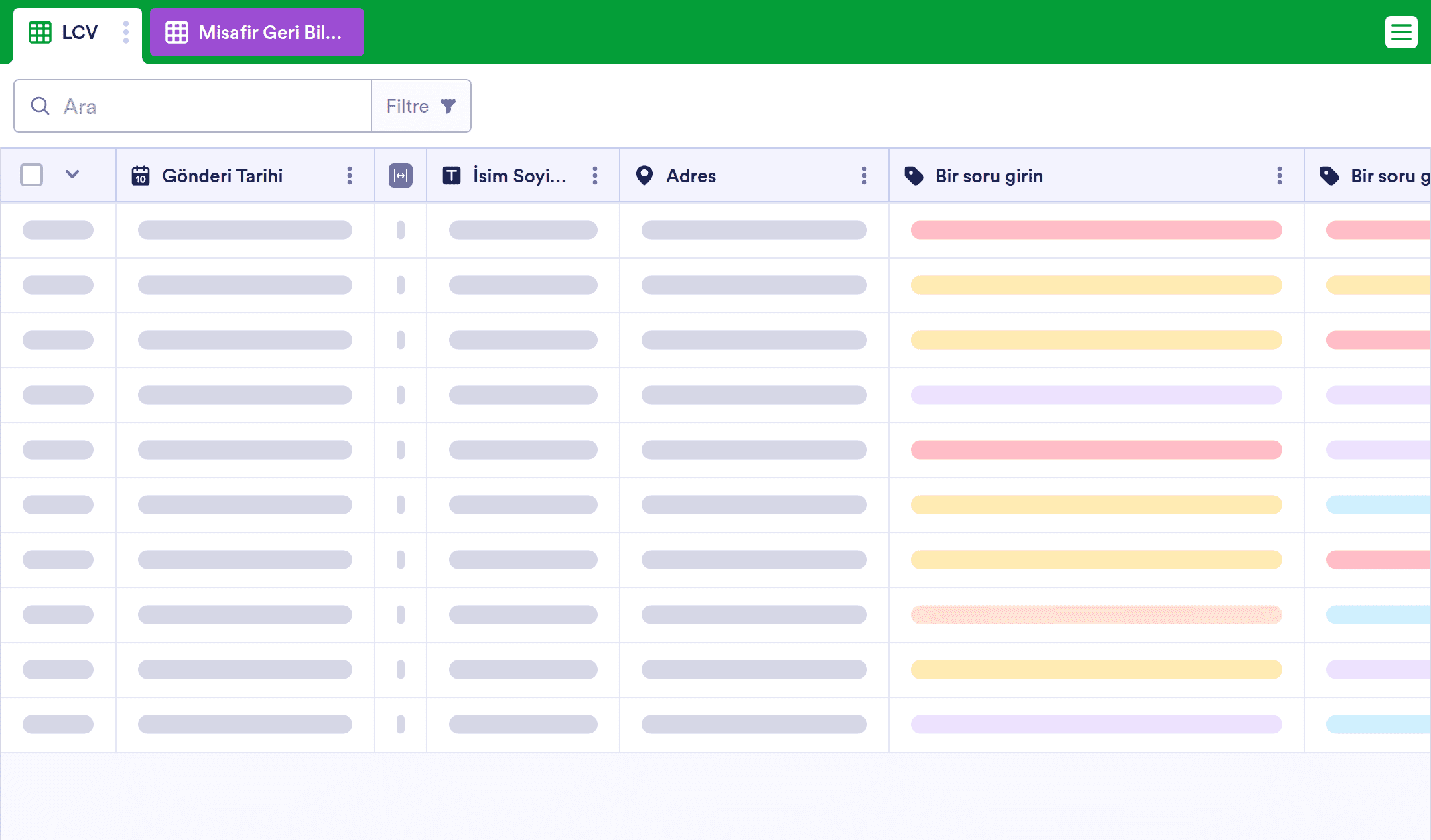This screenshot has height=840, width=1431.
Task: Click the search magnifier icon
Action: (x=40, y=106)
